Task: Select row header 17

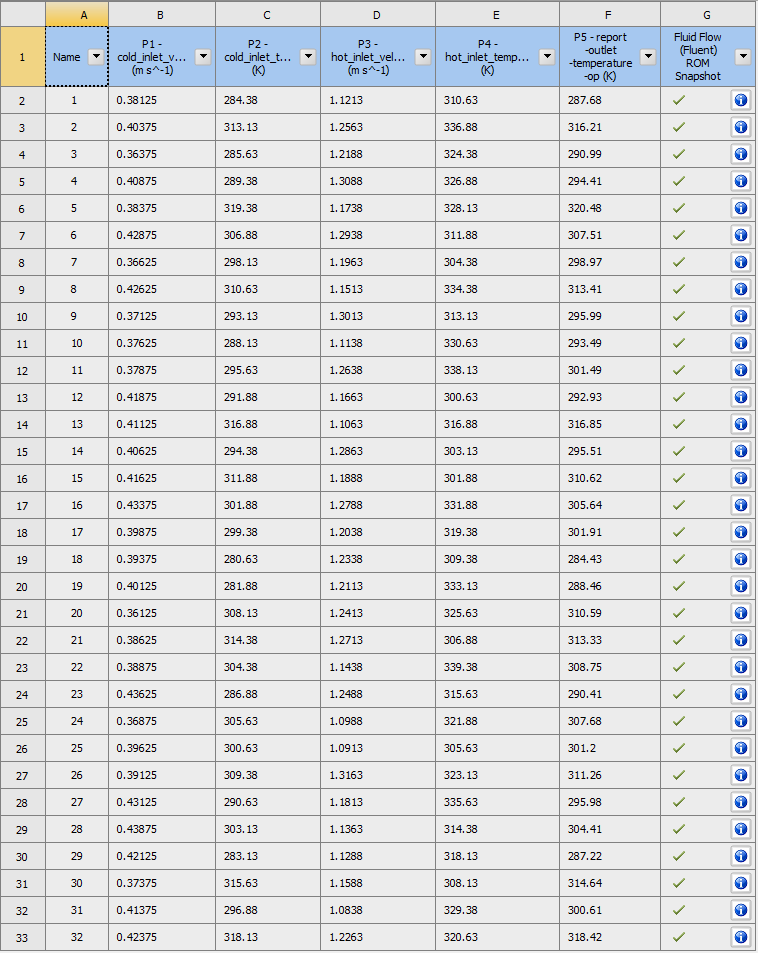Action: coord(22,505)
